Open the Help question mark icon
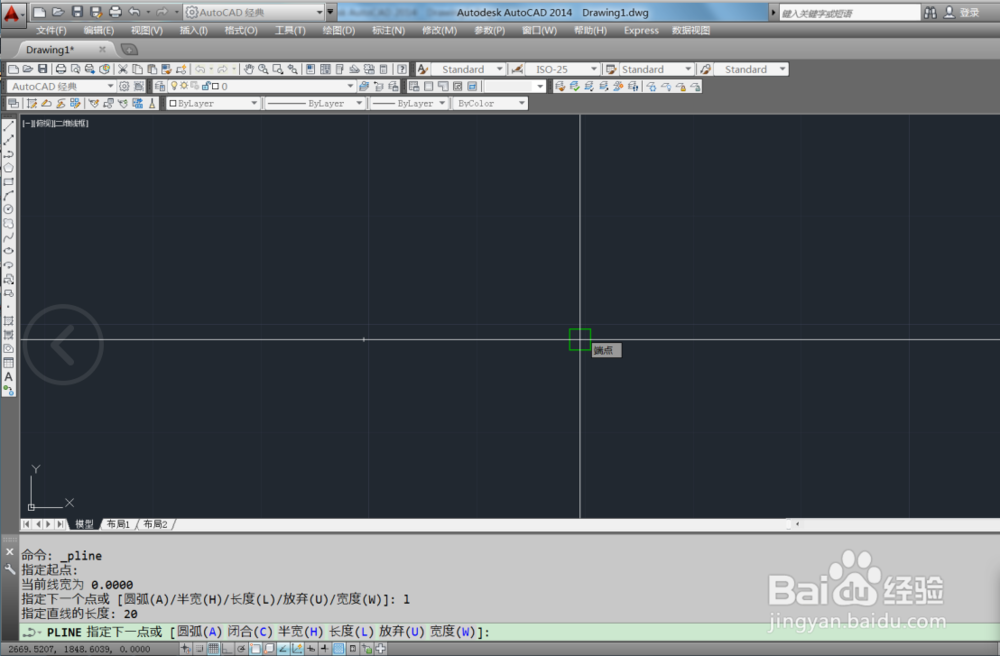Screen dimensions: 1000x656 [402, 69]
